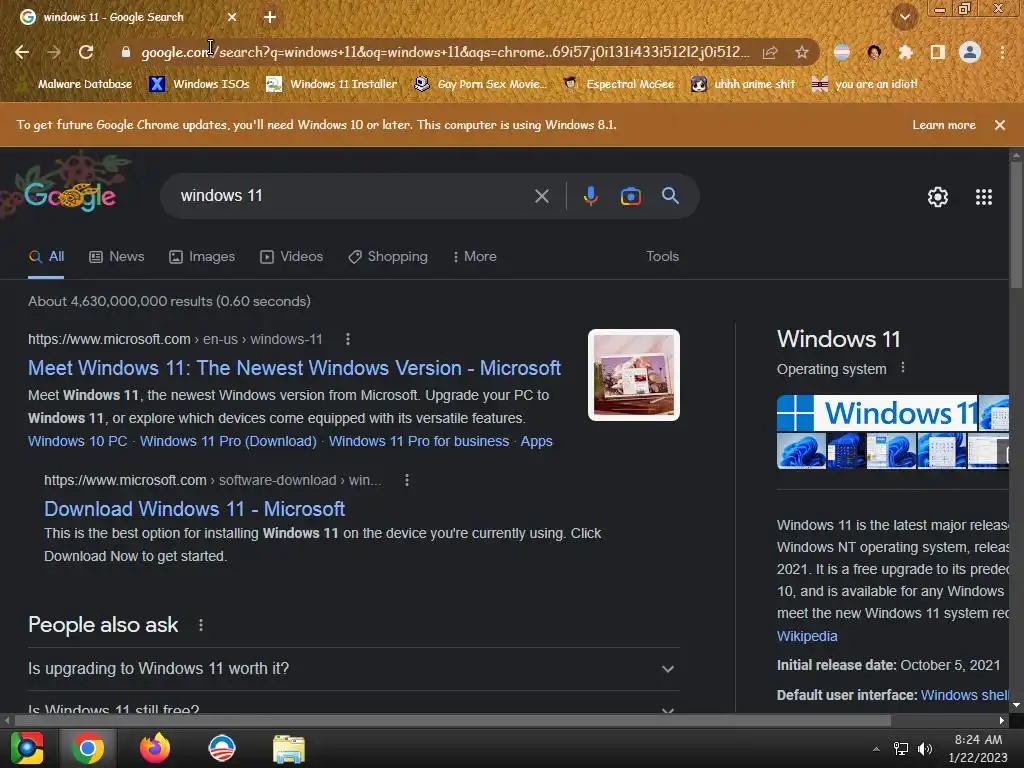Open the Google apps grid

click(x=984, y=197)
